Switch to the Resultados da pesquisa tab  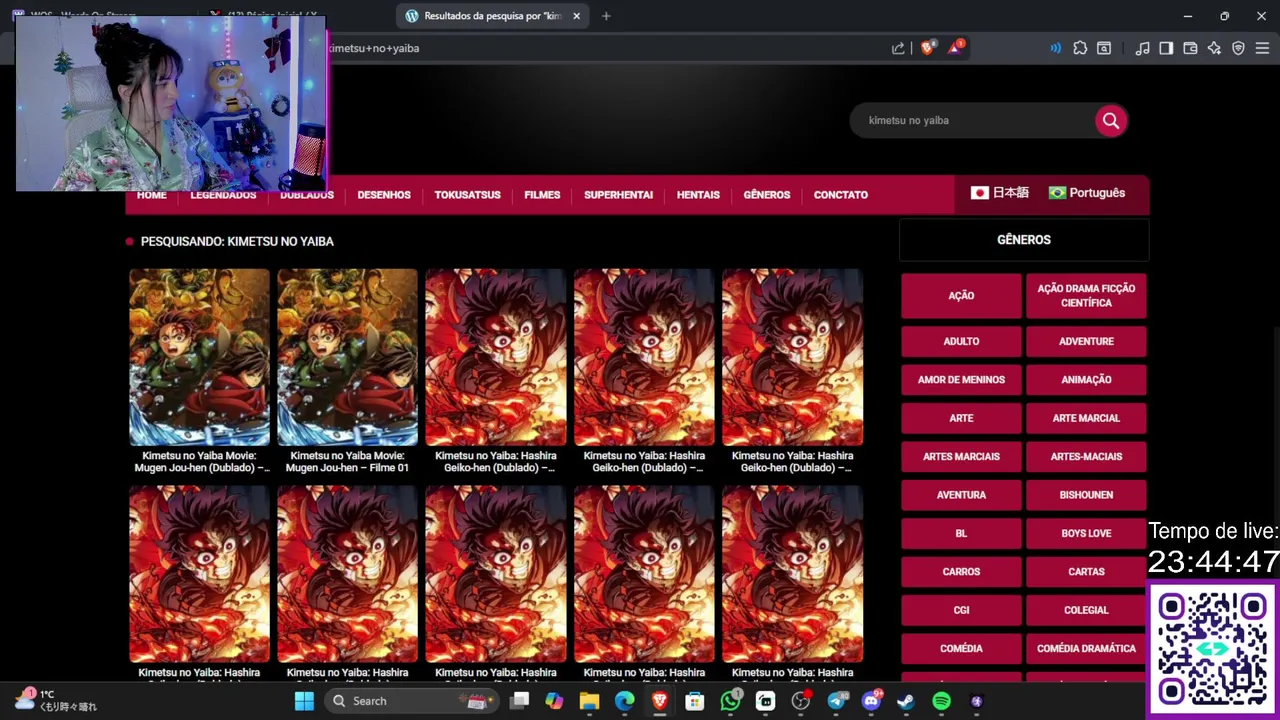tap(493, 16)
